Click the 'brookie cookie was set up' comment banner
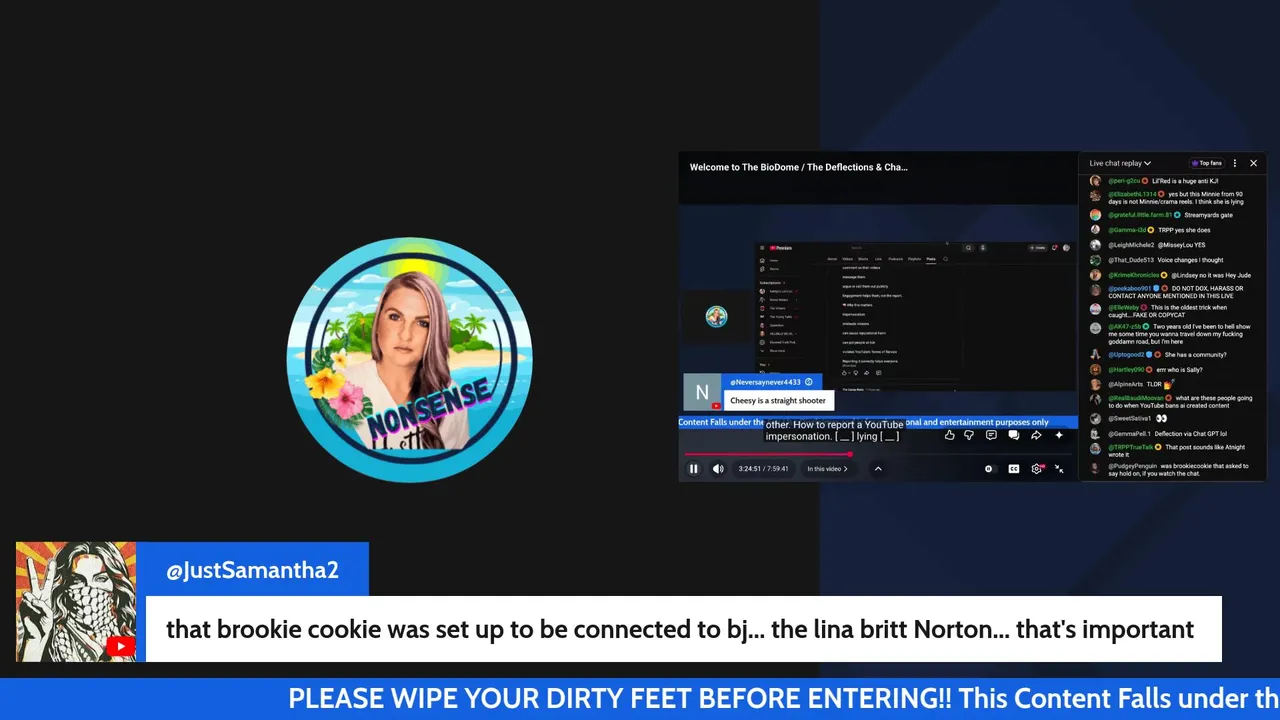The image size is (1280, 720). point(683,629)
